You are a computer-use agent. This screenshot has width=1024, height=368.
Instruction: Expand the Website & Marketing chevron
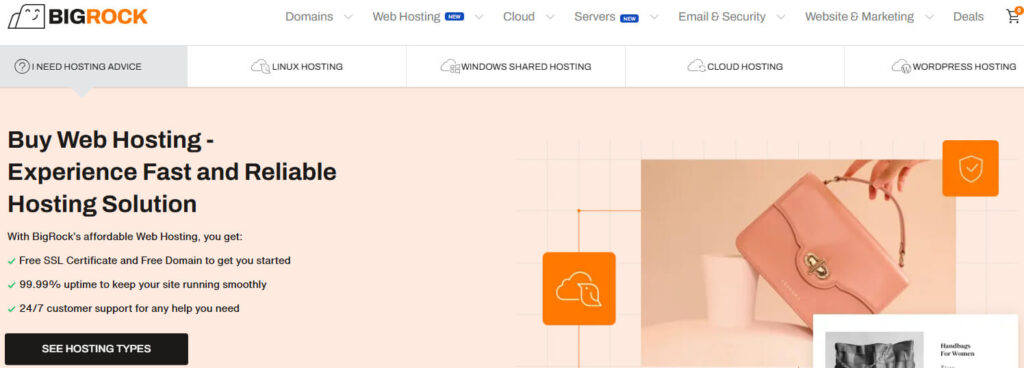click(929, 17)
